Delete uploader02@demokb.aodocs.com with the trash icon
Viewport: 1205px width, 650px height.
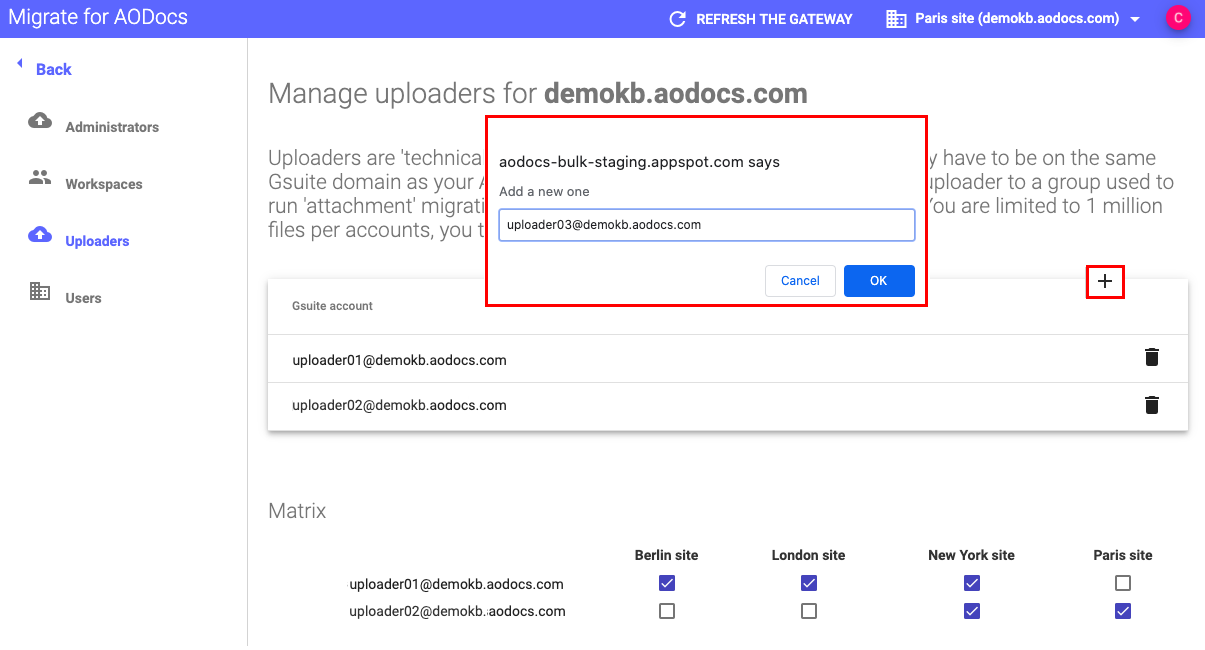coord(1151,405)
